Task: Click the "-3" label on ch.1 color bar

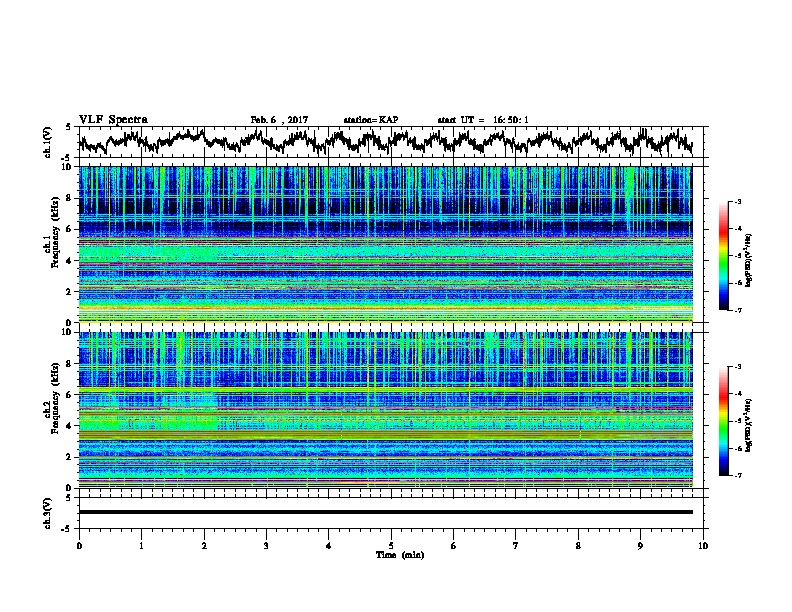Action: pyautogui.click(x=738, y=202)
